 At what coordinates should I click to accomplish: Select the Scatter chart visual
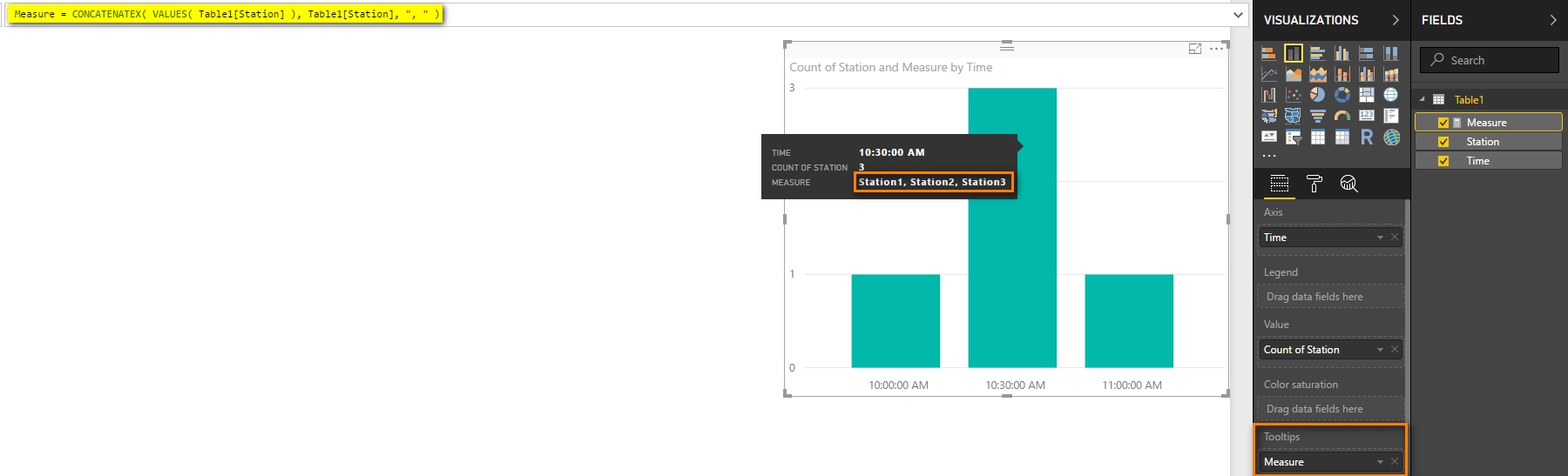click(1294, 95)
